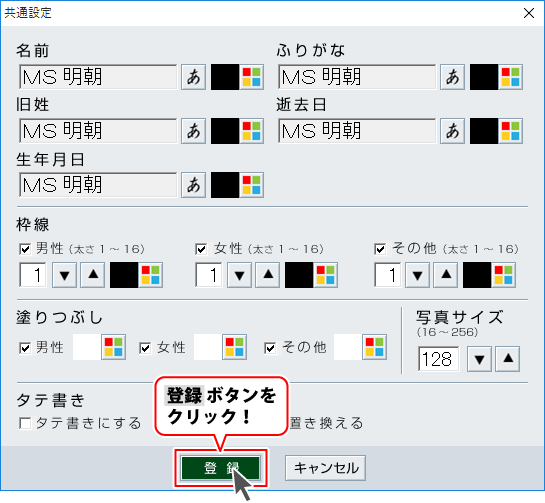Open color palette icon for 生年月日 text

coord(251,185)
